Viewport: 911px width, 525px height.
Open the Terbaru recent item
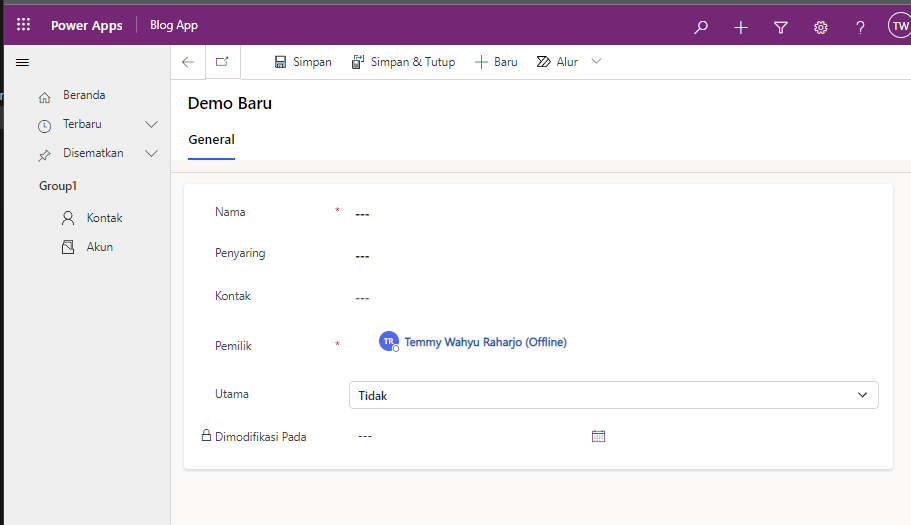click(x=82, y=124)
